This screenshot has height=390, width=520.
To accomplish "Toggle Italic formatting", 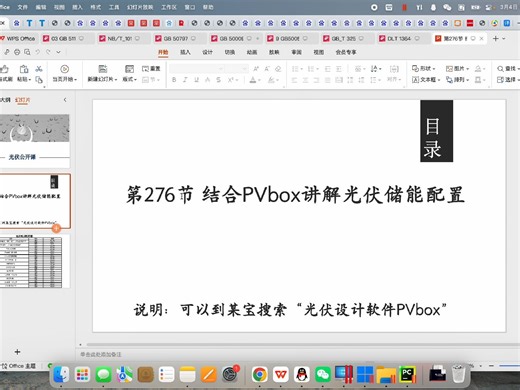I will pyautogui.click(x=185, y=80).
